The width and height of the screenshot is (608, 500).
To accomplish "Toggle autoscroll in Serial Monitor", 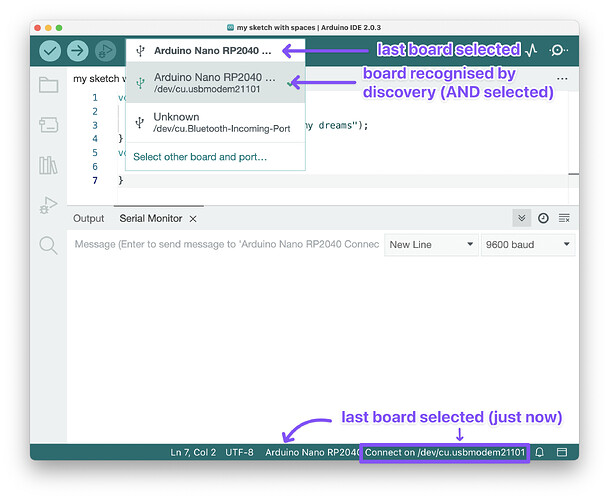I will [x=522, y=218].
